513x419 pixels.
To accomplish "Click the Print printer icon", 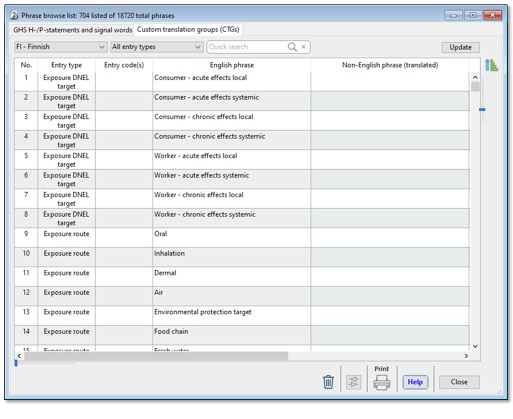I will [382, 382].
